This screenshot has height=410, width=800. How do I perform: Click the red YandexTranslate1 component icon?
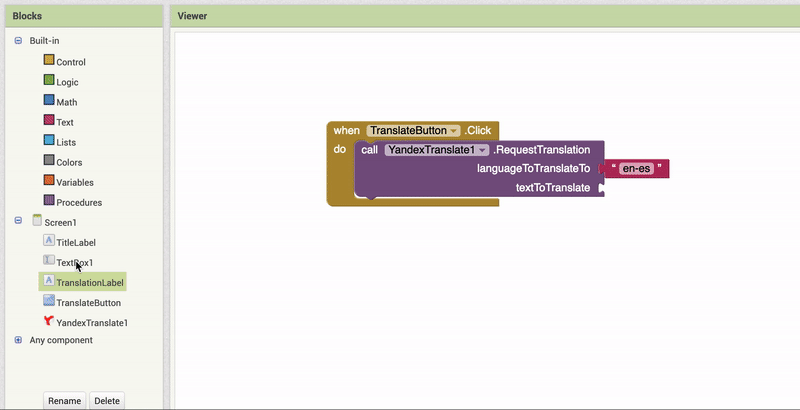click(49, 320)
